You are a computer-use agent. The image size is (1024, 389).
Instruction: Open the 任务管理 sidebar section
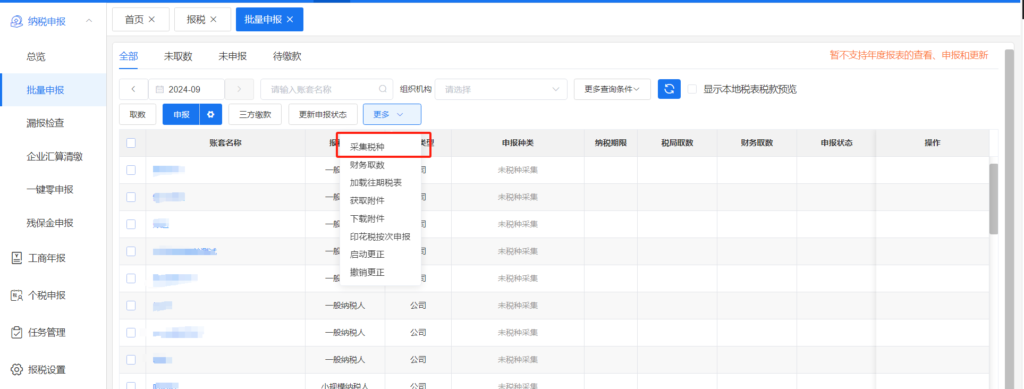pos(39,333)
